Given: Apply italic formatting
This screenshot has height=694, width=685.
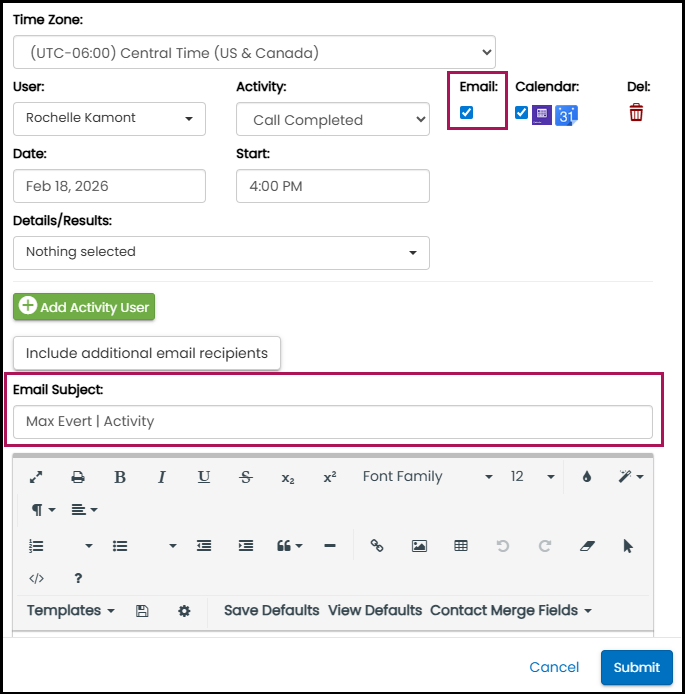Looking at the screenshot, I should [162, 477].
